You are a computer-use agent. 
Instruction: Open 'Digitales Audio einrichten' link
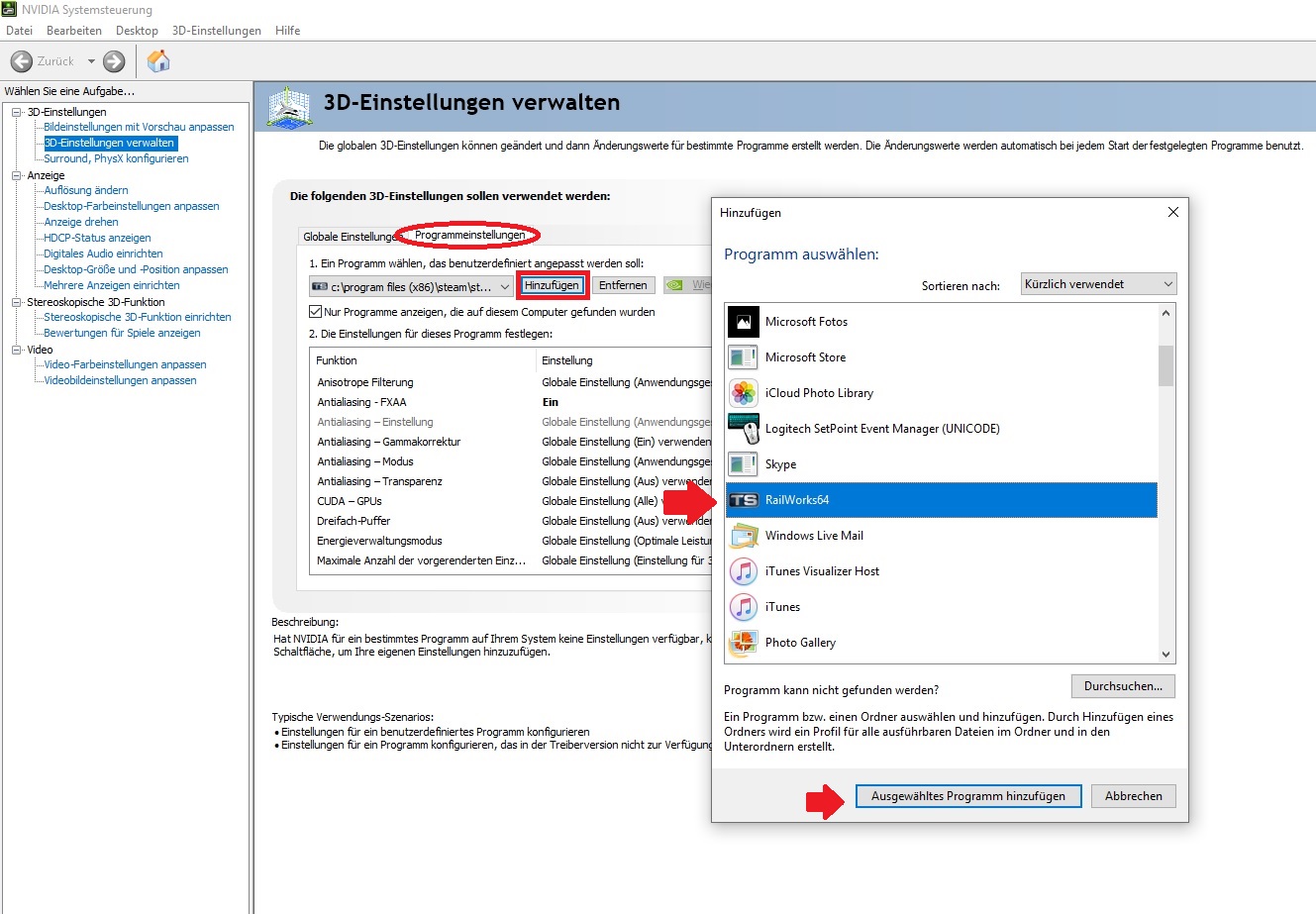coord(103,254)
